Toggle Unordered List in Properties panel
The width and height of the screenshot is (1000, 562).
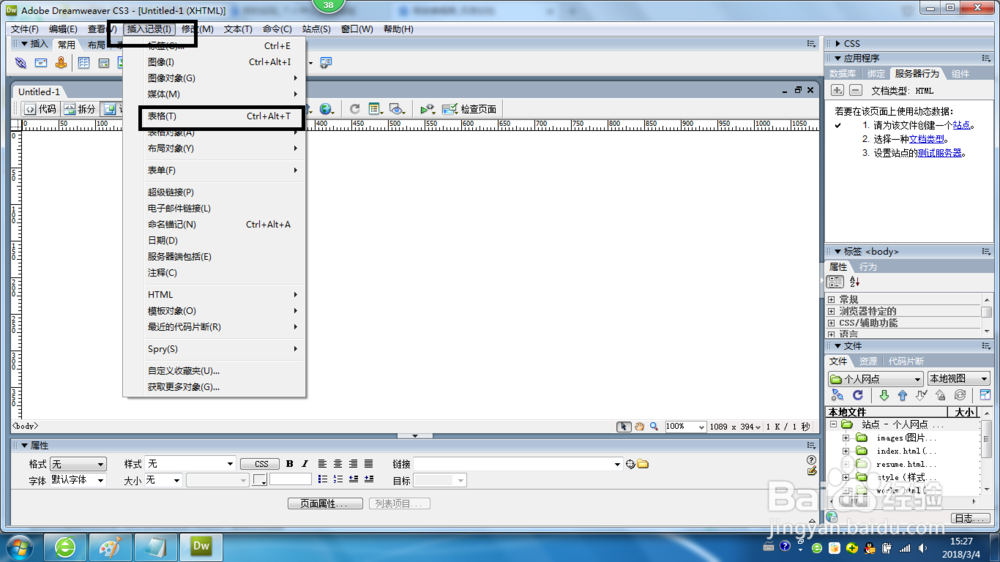(x=323, y=480)
